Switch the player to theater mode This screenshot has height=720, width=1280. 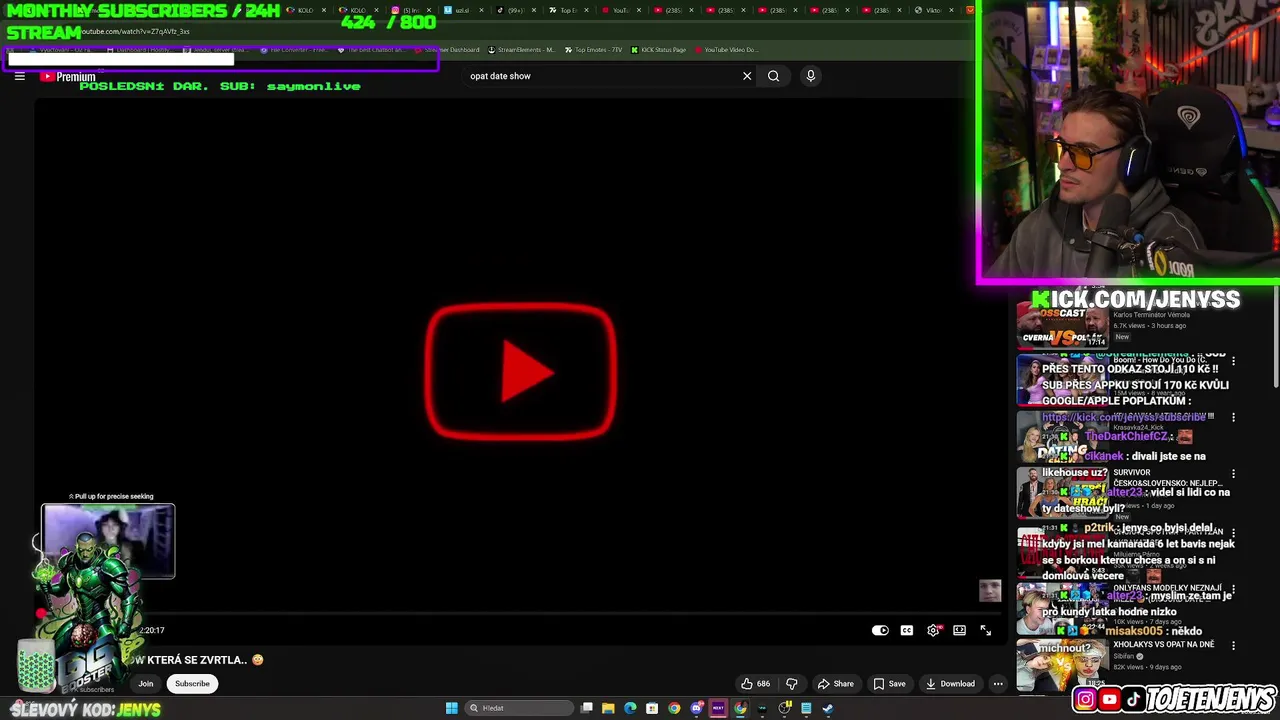(959, 630)
